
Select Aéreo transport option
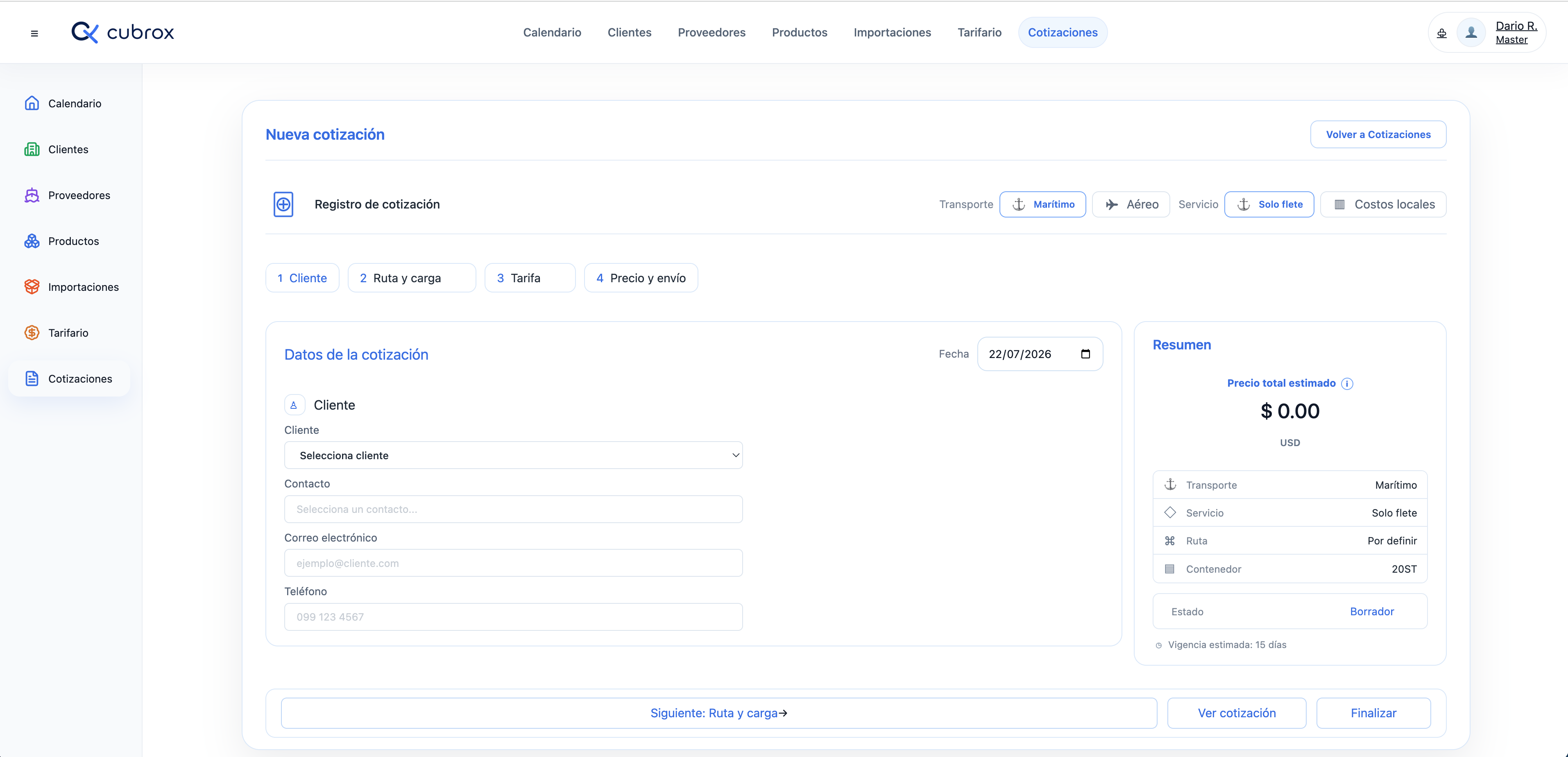tap(1131, 204)
